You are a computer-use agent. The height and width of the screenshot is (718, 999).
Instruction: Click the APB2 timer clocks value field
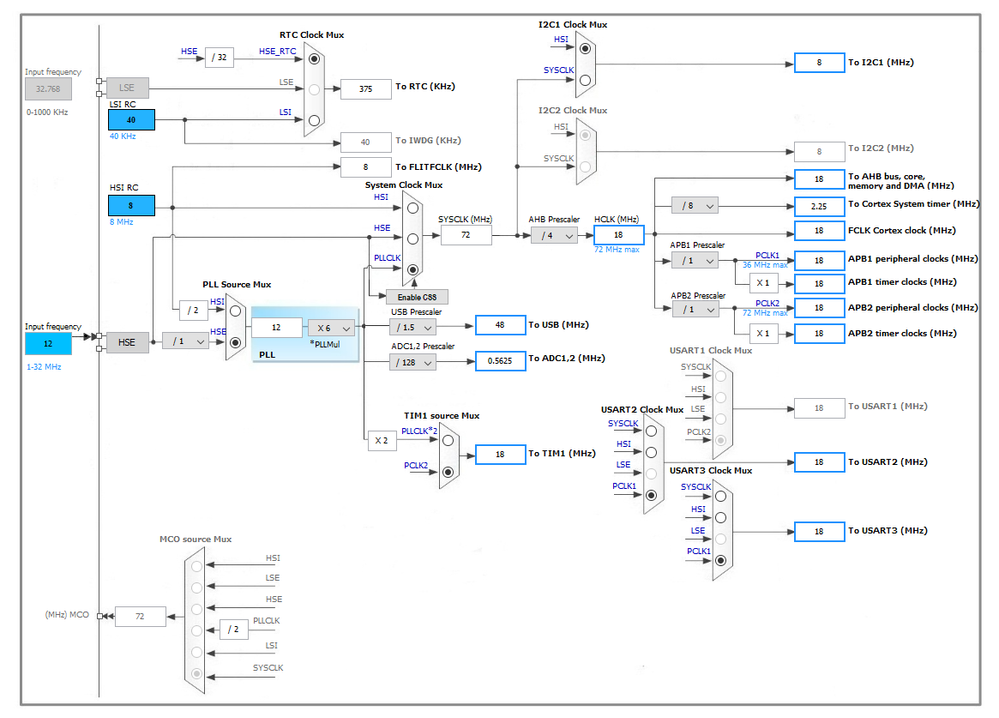[x=819, y=333]
